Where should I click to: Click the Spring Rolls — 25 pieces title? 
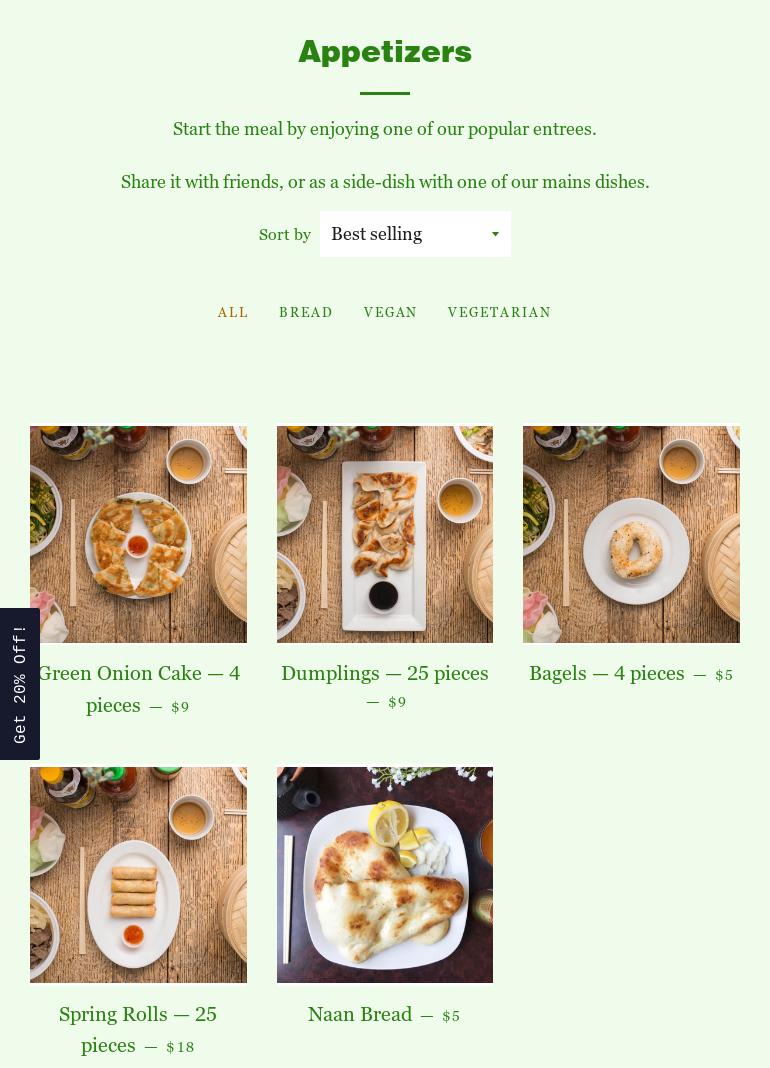pyautogui.click(x=138, y=1029)
